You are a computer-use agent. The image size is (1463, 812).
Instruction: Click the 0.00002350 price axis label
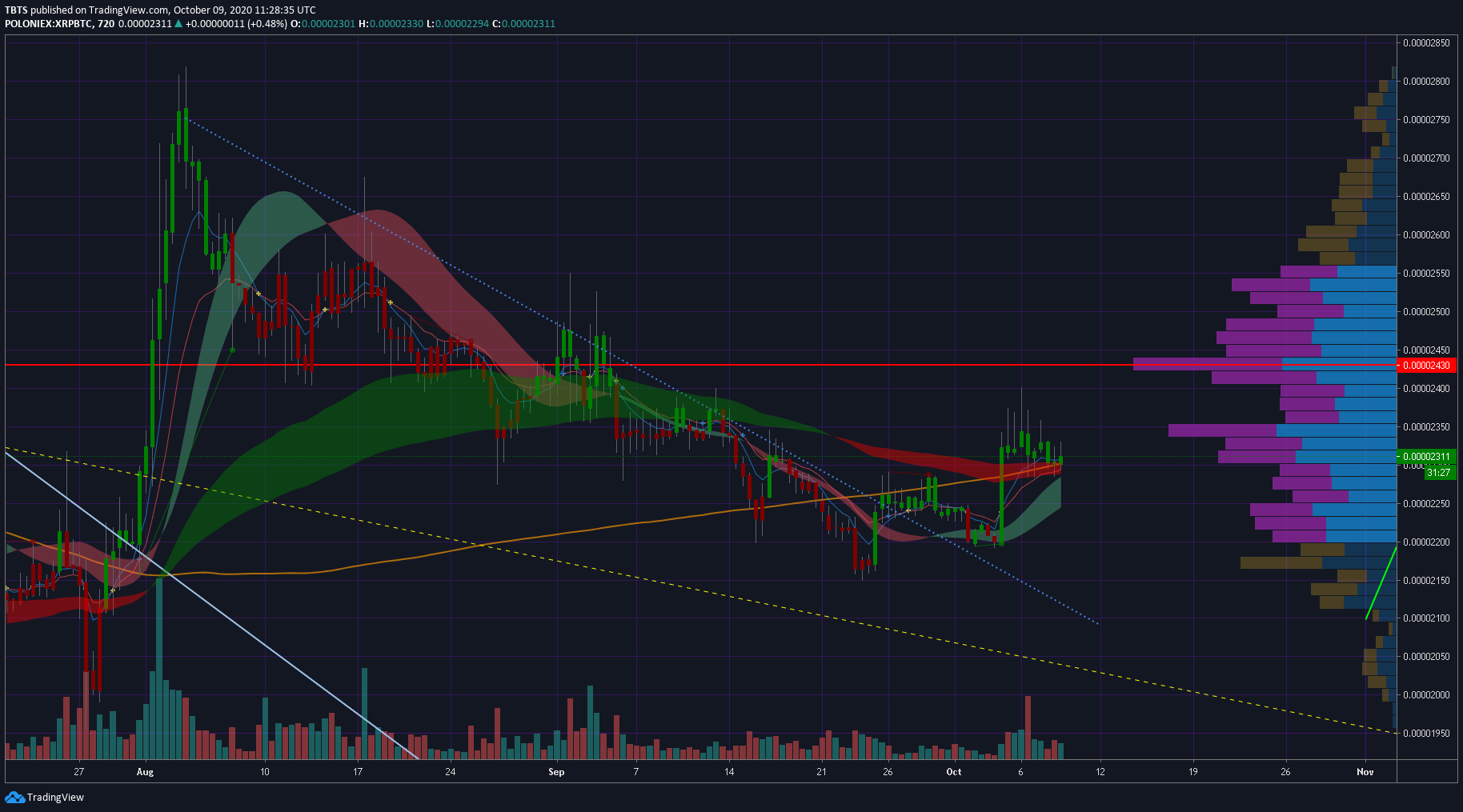pos(1426,427)
